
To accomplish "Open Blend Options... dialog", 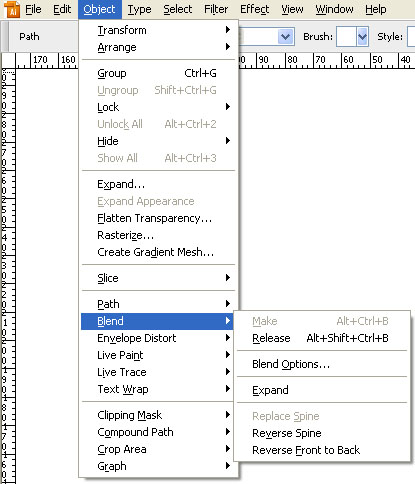I will 322,364.
